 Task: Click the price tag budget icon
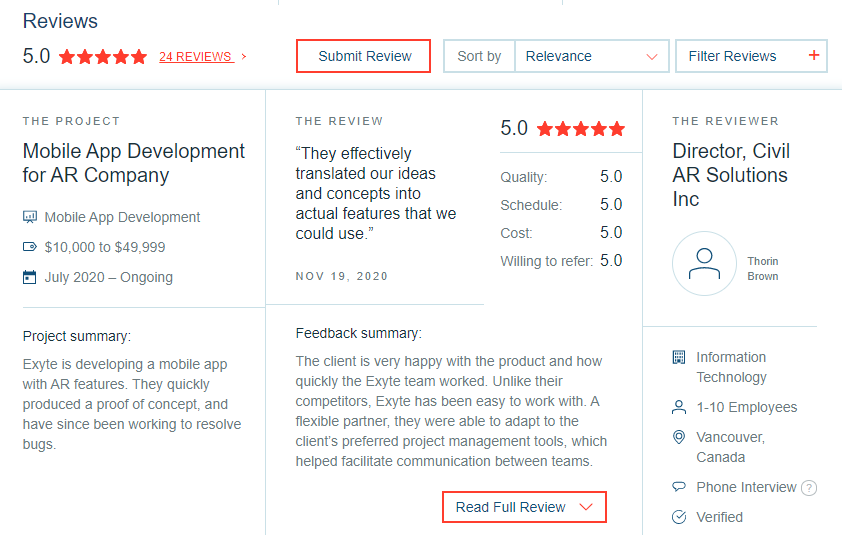point(30,247)
